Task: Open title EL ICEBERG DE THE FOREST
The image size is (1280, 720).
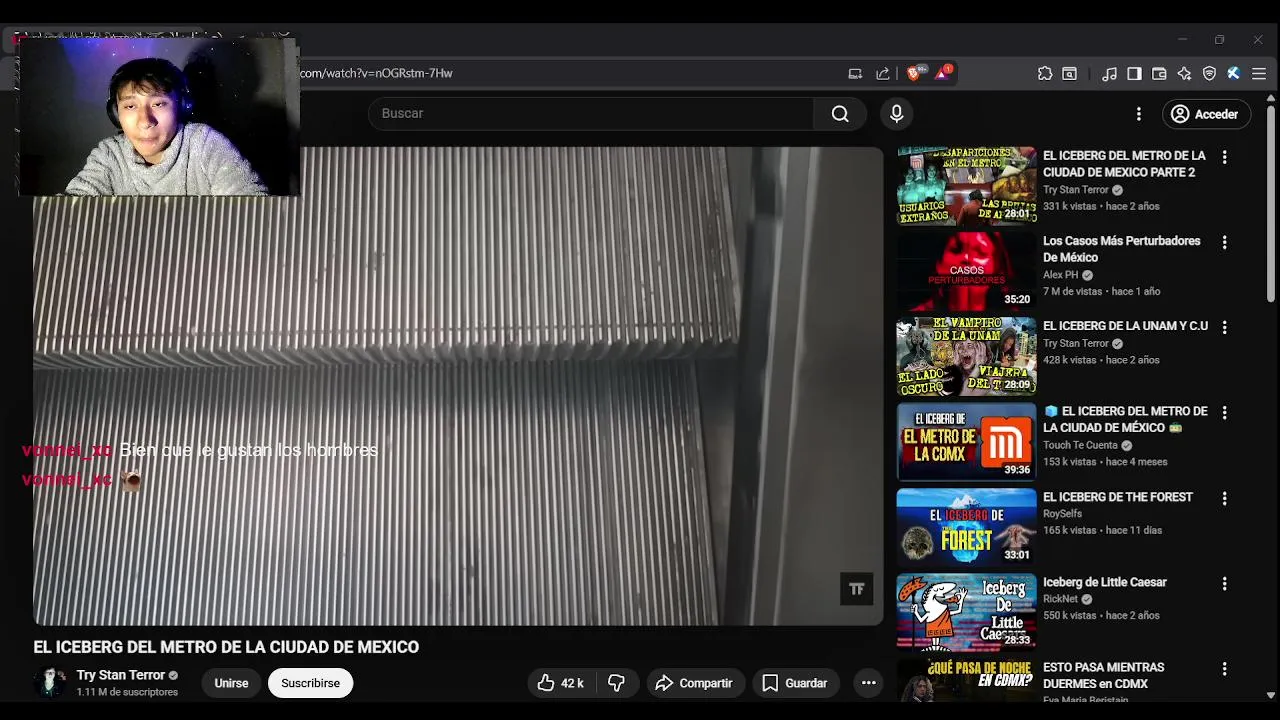Action: [x=1118, y=497]
